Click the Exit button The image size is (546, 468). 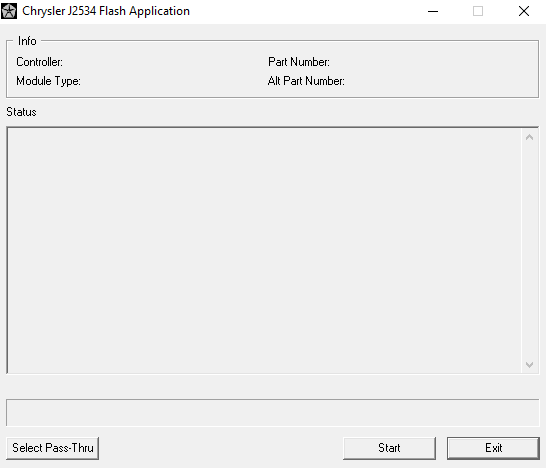(493, 448)
